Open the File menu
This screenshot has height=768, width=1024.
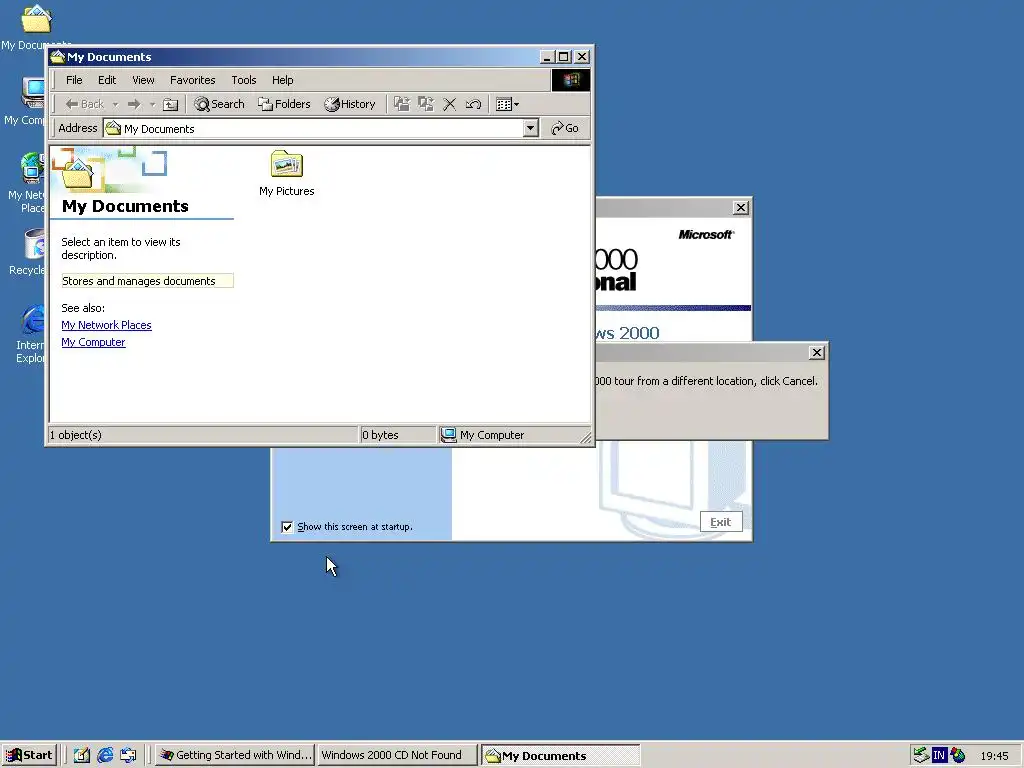(74, 80)
